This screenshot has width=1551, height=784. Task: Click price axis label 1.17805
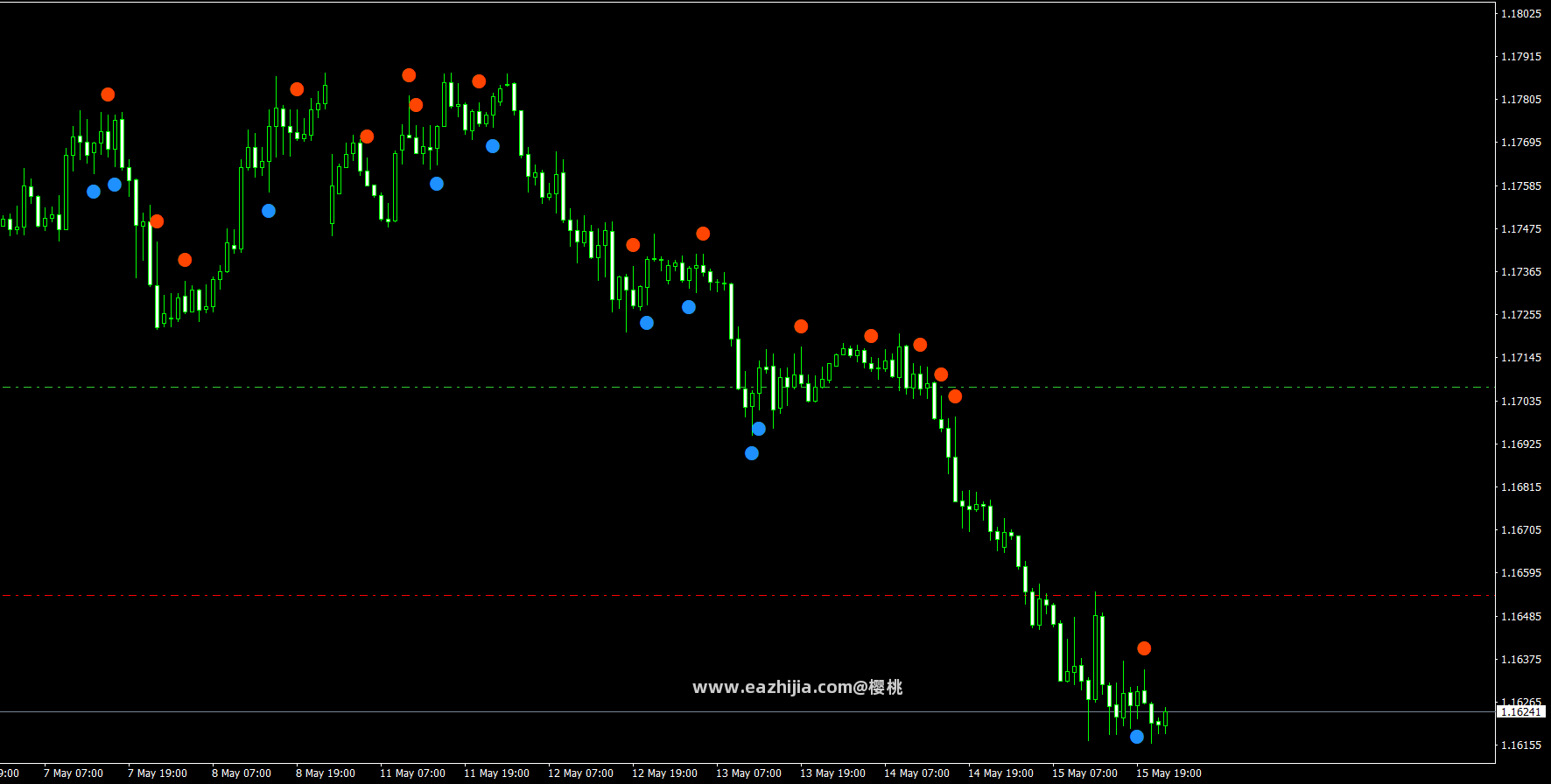1521,100
